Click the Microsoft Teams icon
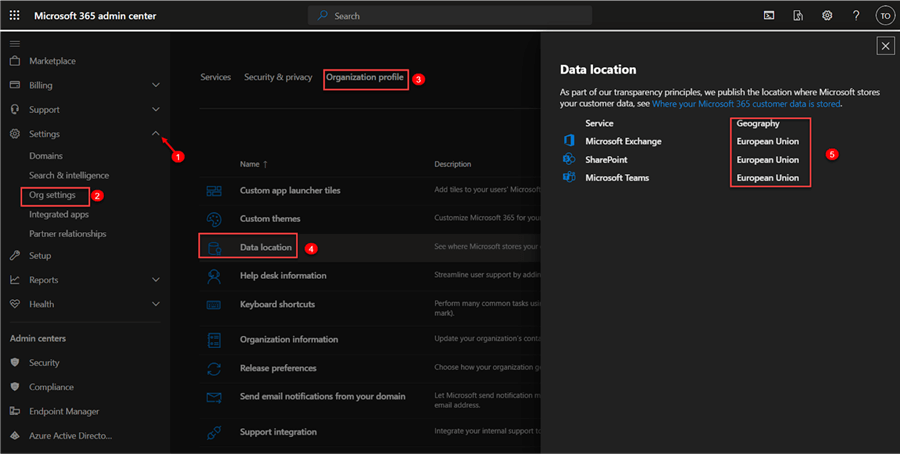This screenshot has height=454, width=900. (569, 177)
